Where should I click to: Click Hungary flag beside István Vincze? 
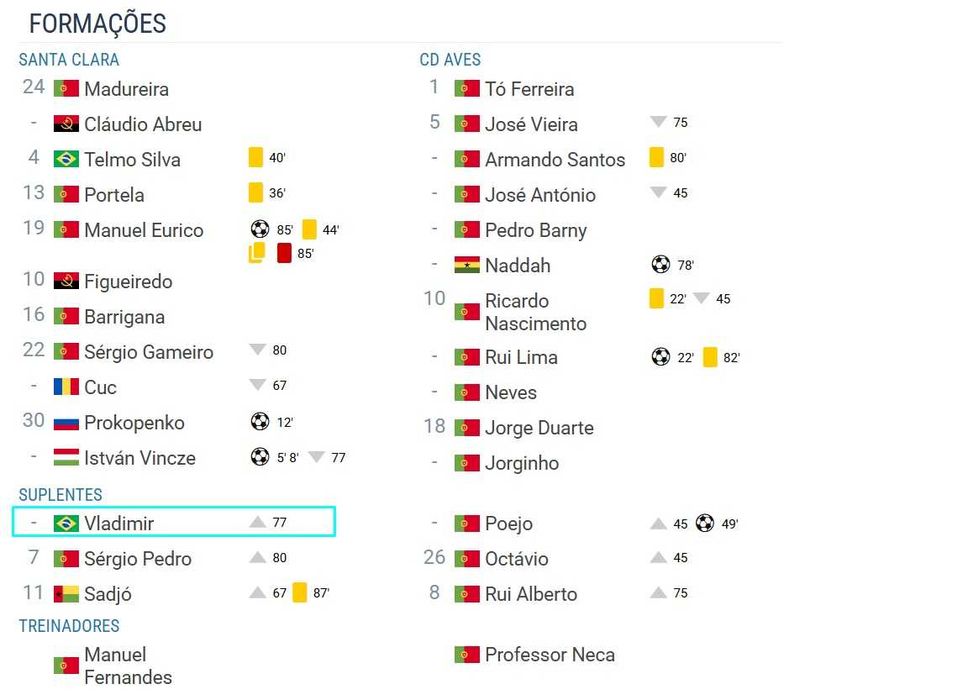[66, 458]
